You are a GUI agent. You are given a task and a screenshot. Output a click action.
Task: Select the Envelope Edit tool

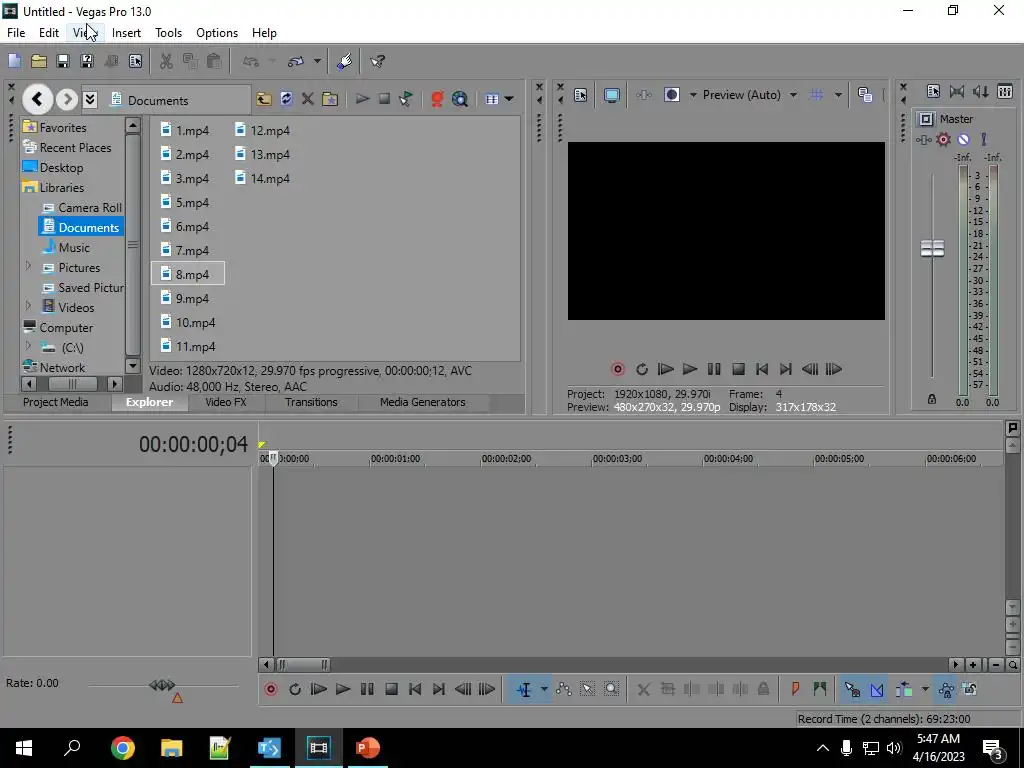click(x=564, y=690)
